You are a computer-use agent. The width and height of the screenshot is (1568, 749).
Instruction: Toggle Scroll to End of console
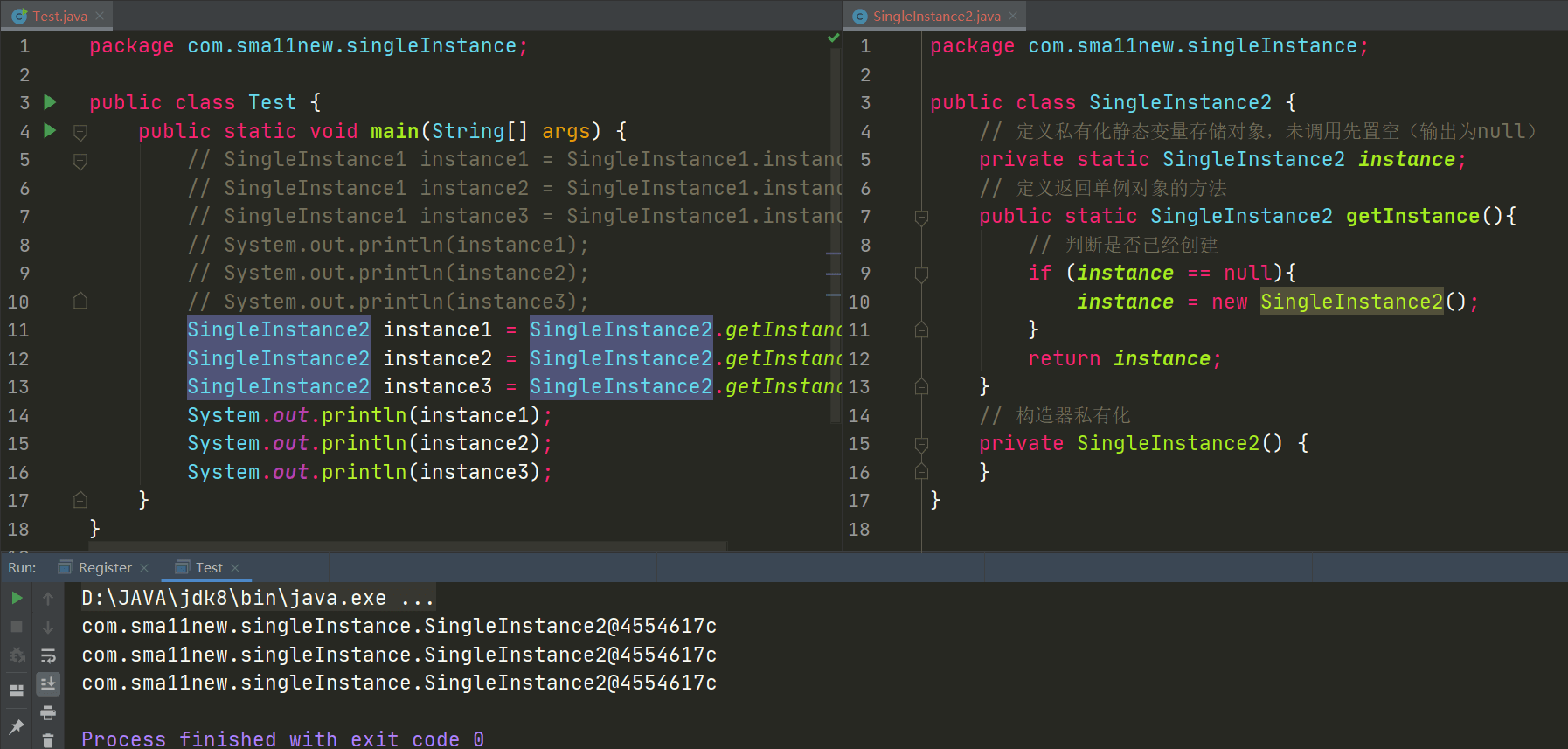[x=48, y=683]
